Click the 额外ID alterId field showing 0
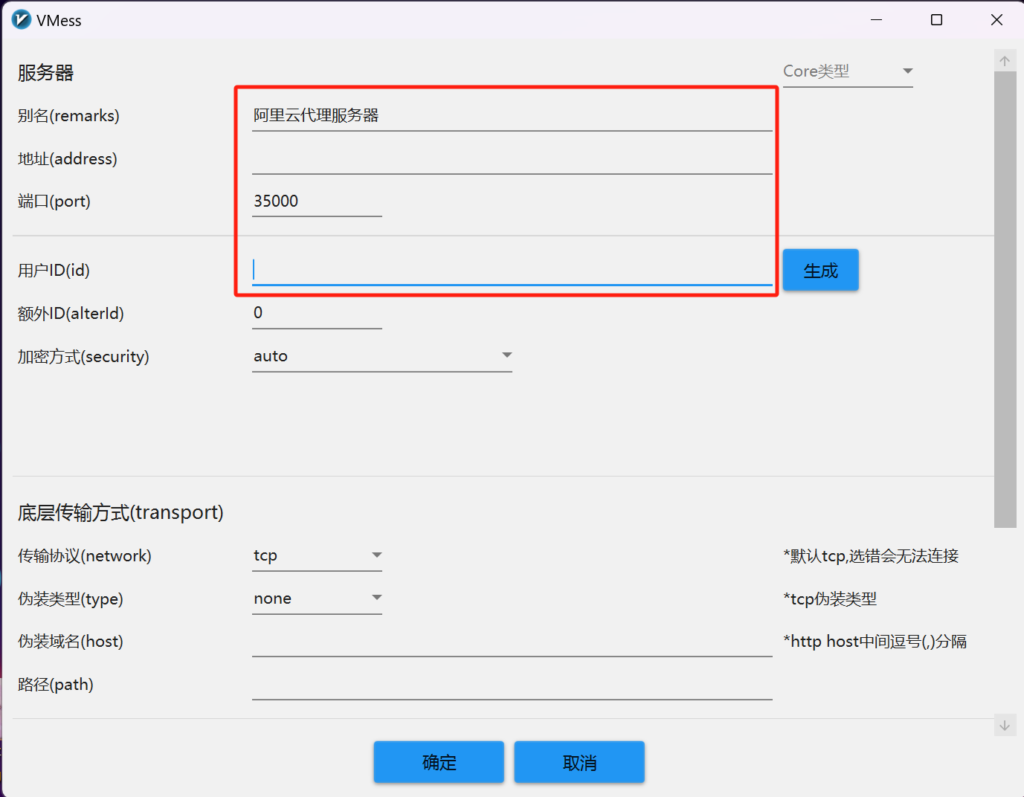Viewport: 1024px width, 797px height. [316, 313]
